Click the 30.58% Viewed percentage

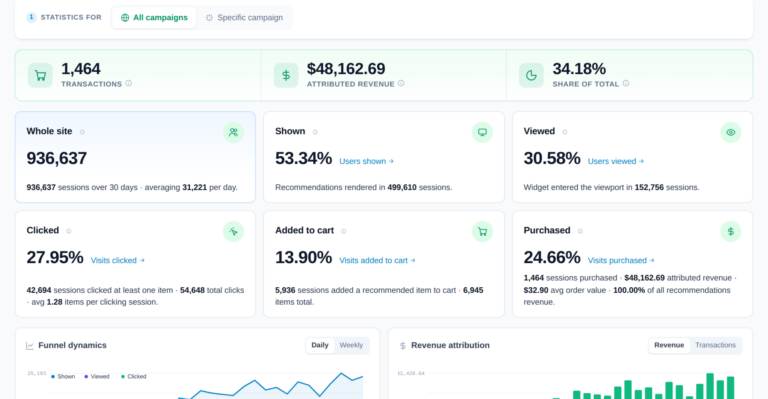pyautogui.click(x=552, y=158)
